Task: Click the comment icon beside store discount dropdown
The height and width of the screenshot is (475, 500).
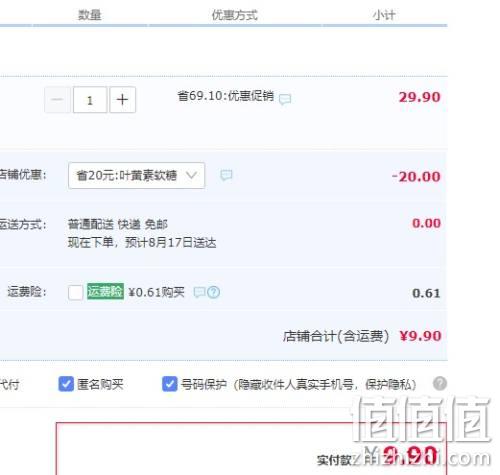Action: click(226, 175)
